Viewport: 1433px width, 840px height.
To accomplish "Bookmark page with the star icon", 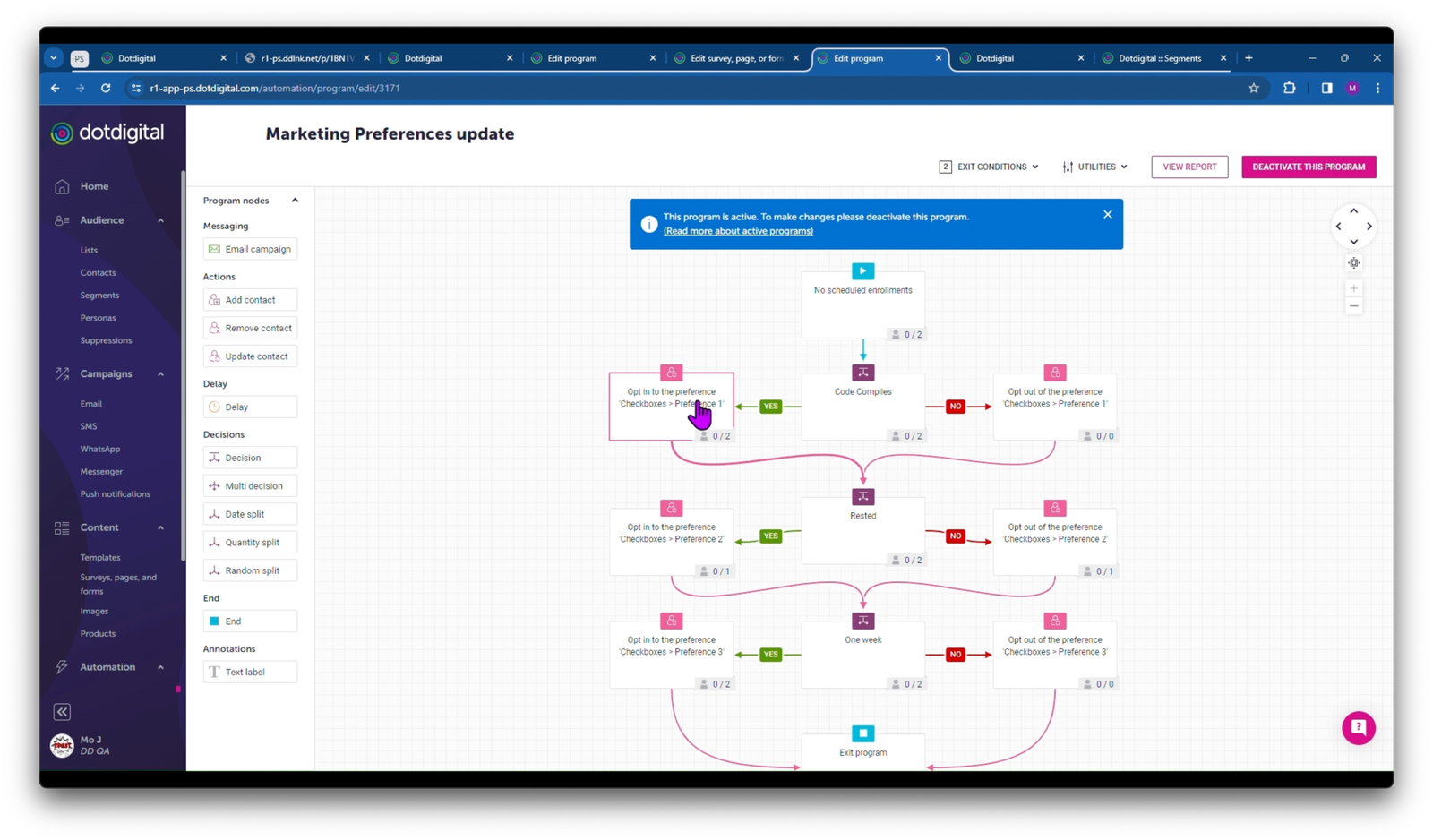I will point(1253,88).
